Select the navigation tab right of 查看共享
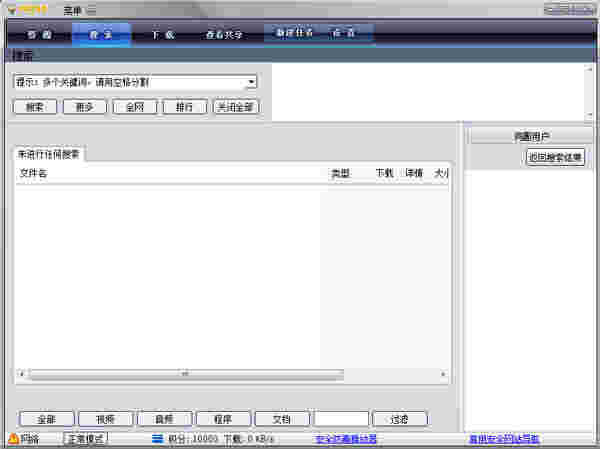This screenshot has width=600, height=449. click(294, 33)
